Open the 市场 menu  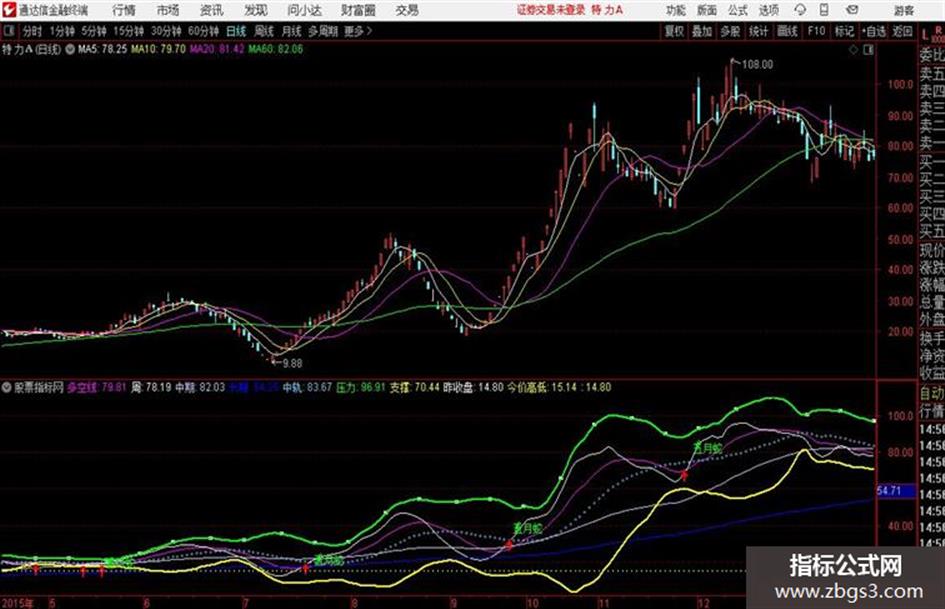(168, 10)
